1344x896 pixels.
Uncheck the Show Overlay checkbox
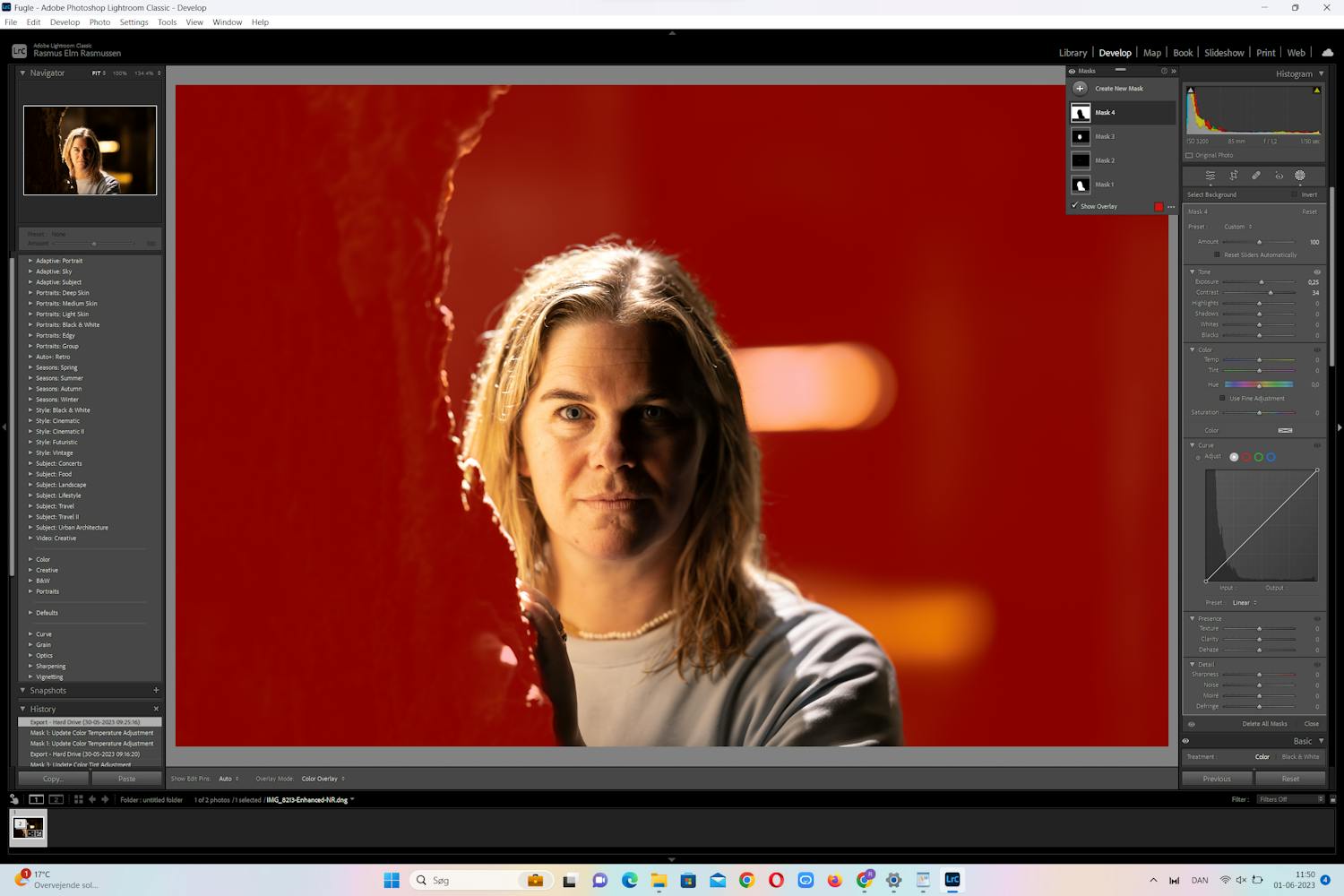tap(1075, 206)
